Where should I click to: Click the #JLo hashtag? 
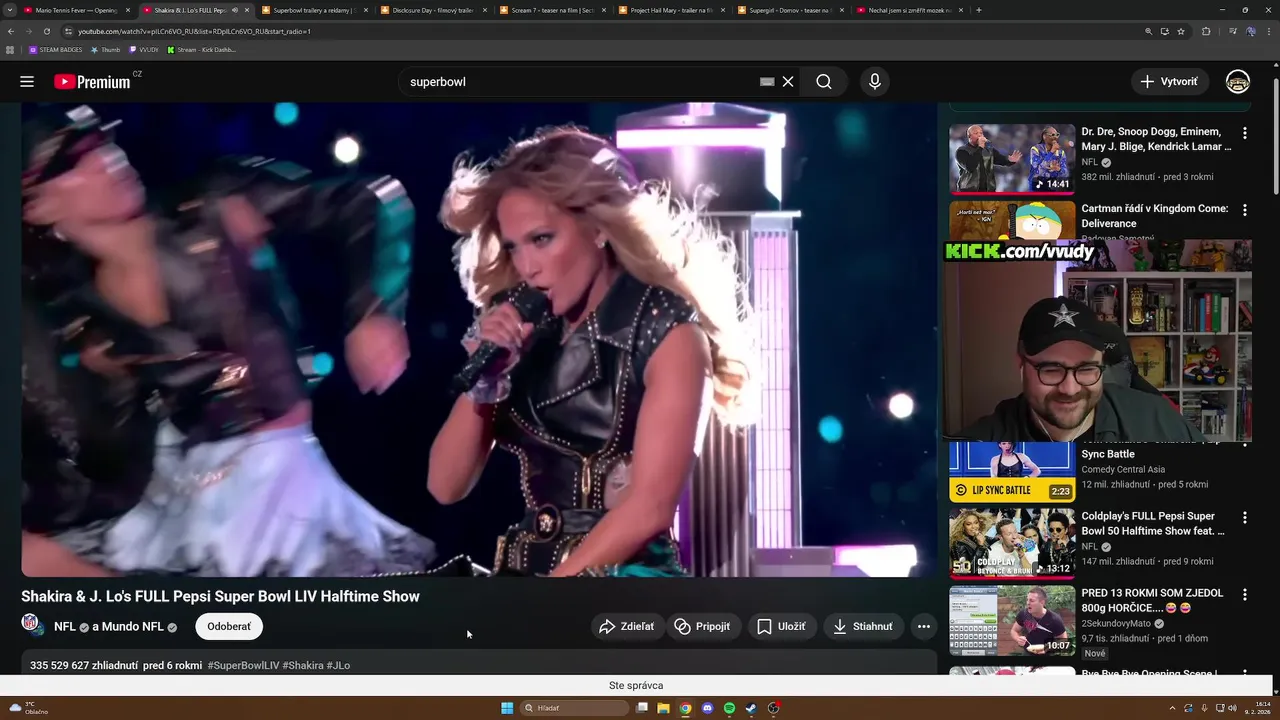[338, 665]
